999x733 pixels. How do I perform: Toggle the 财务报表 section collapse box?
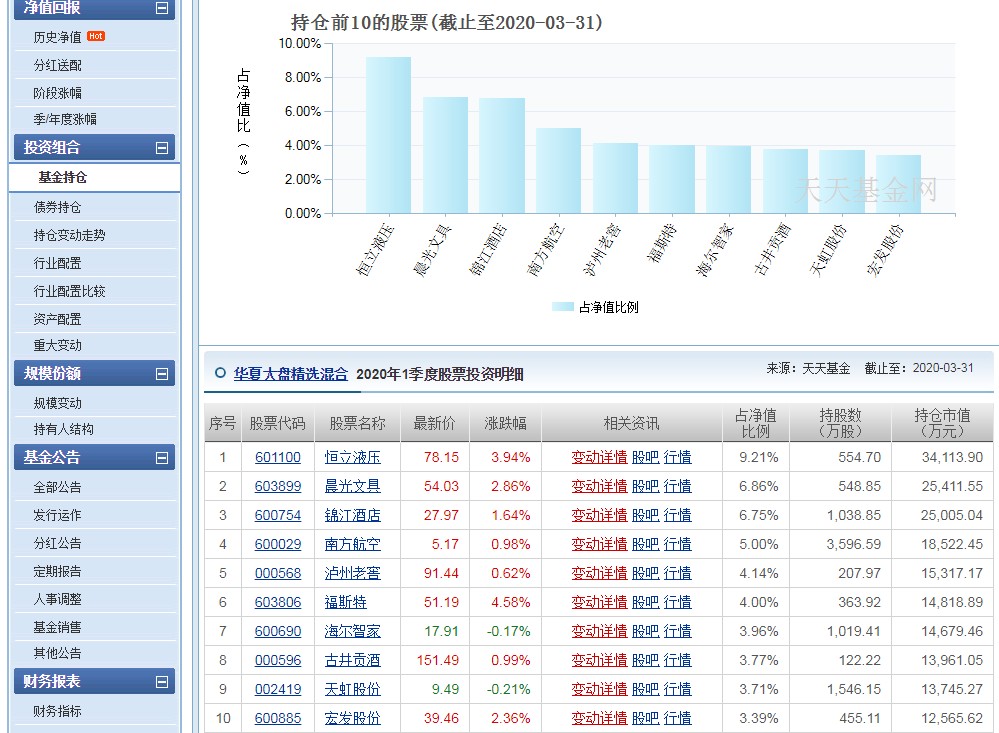[163, 681]
